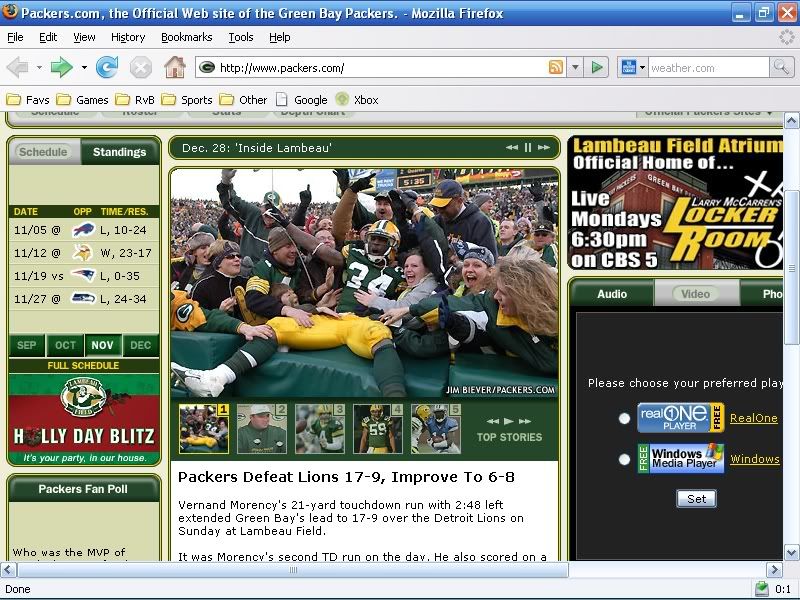Click the Firefox logo in title bar
The height and width of the screenshot is (600, 800).
pyautogui.click(x=9, y=12)
